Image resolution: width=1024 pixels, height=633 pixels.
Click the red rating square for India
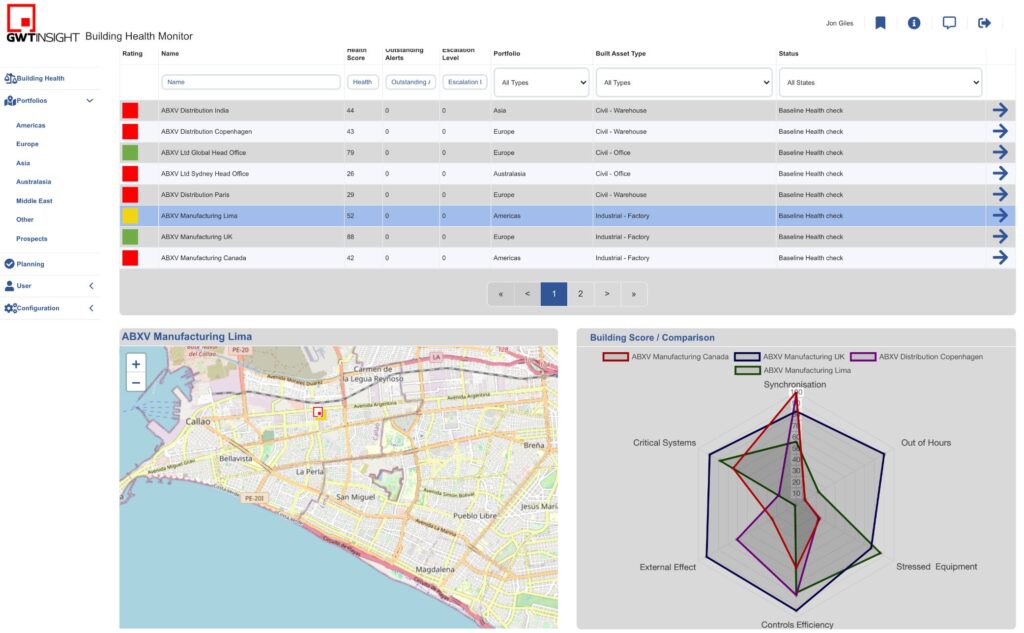point(130,110)
